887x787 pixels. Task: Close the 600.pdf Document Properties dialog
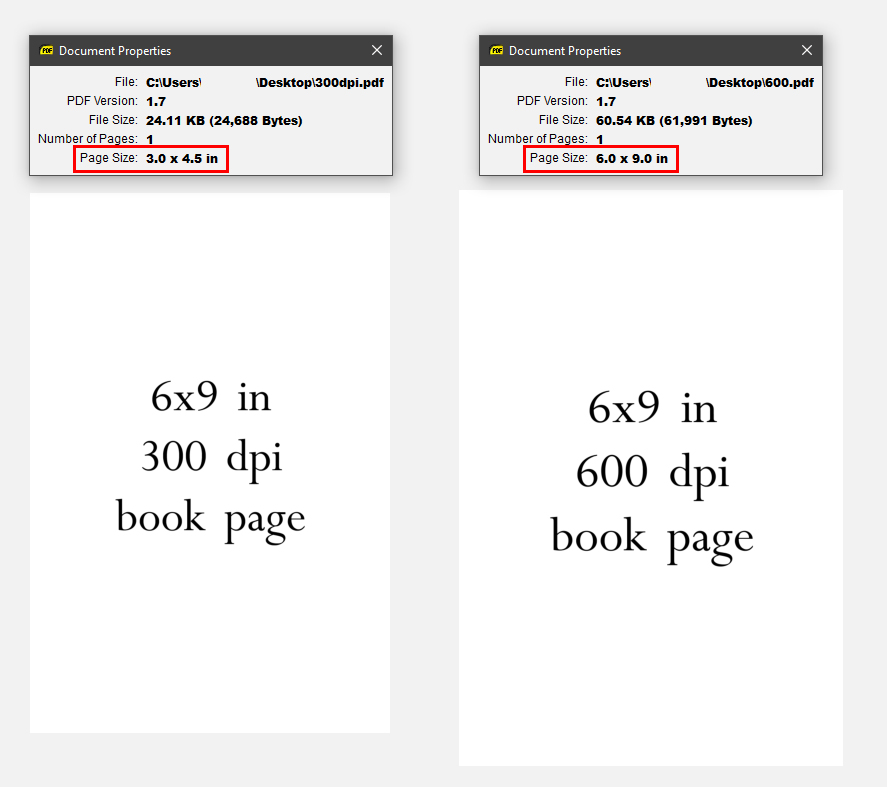(807, 50)
